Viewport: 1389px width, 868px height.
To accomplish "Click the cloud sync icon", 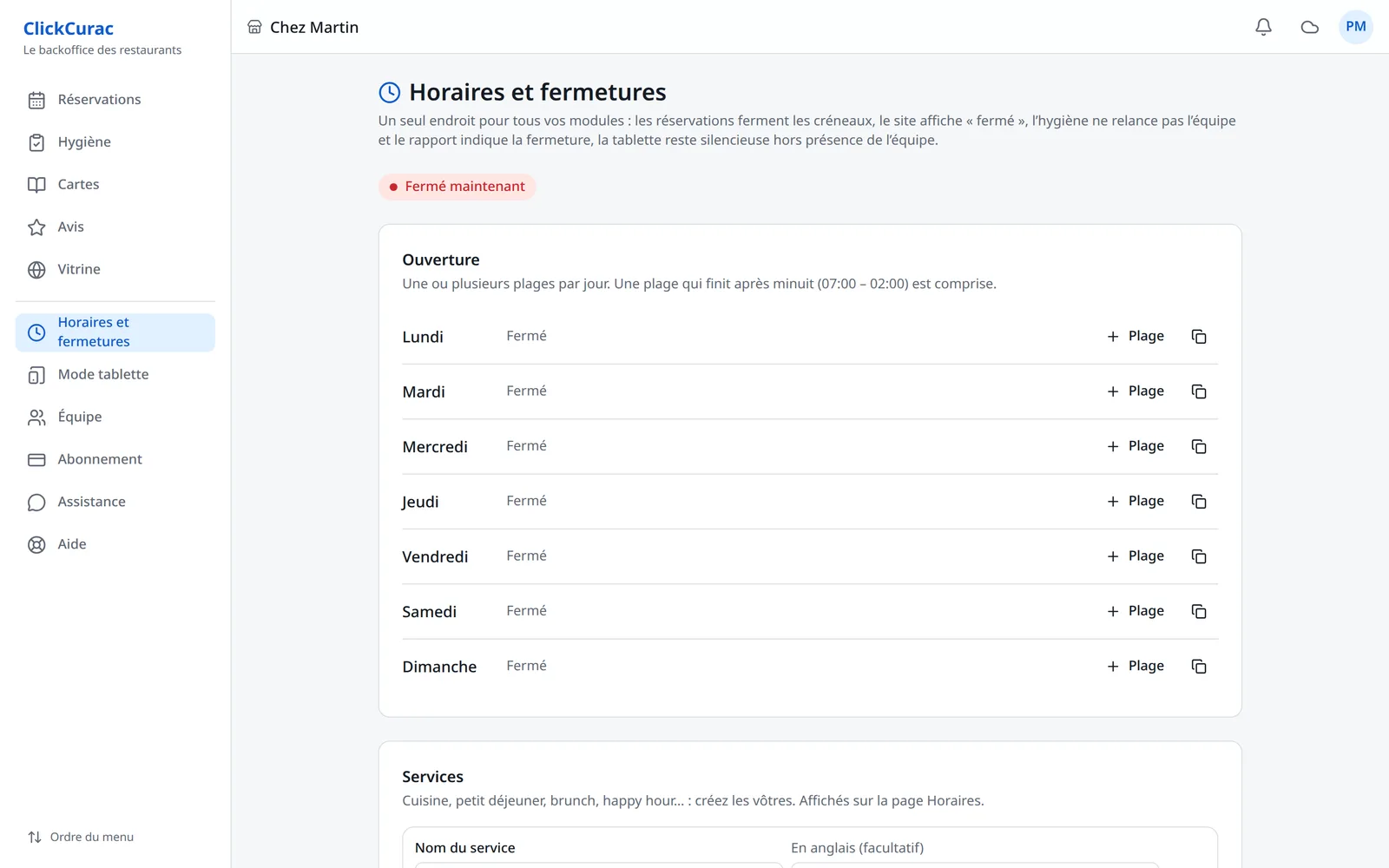I will pyautogui.click(x=1310, y=27).
